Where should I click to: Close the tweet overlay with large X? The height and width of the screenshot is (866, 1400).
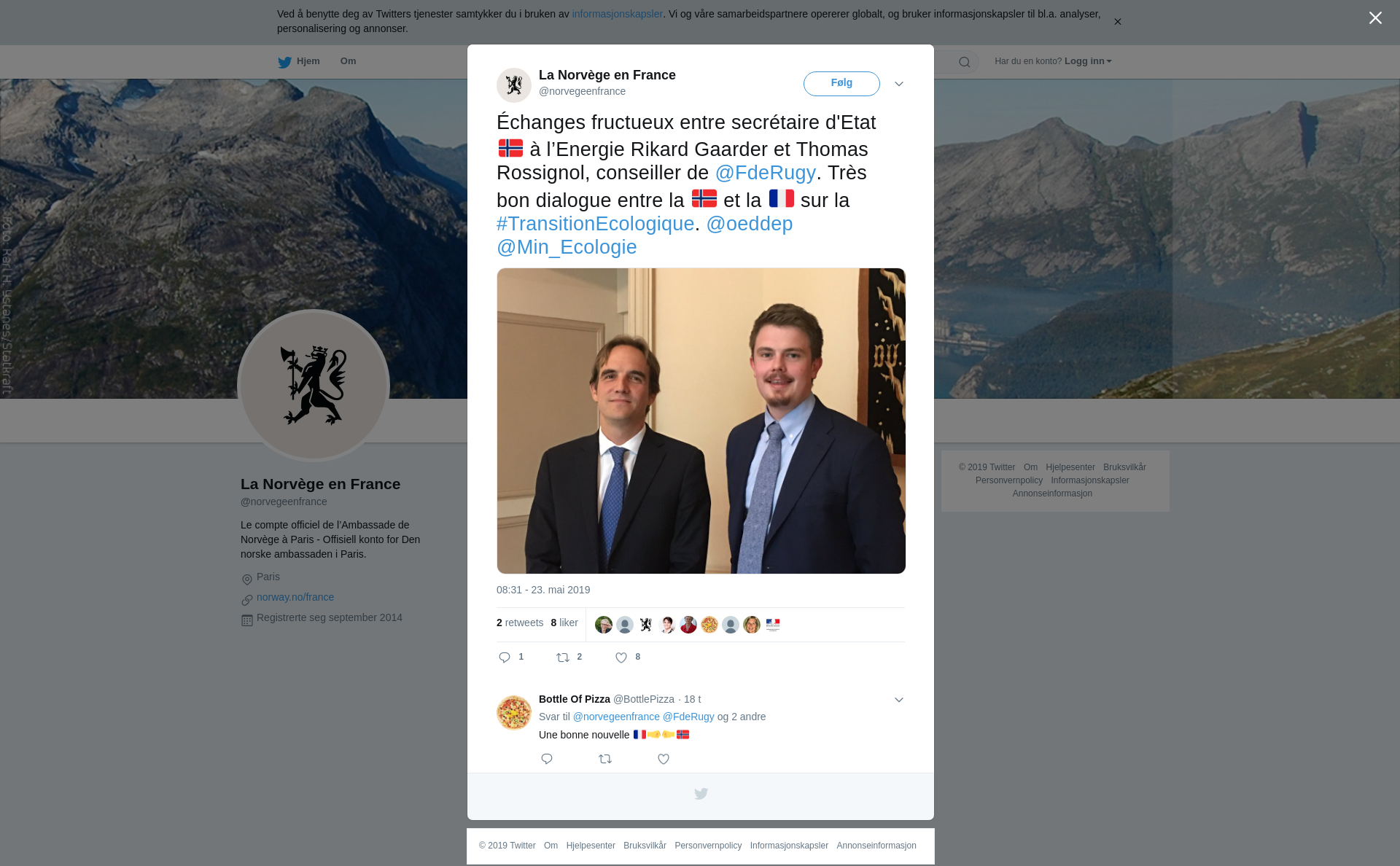[x=1375, y=18]
